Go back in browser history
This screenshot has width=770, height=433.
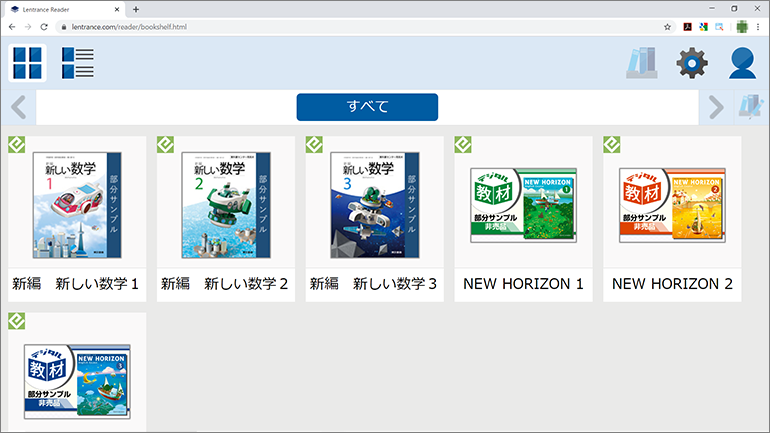pos(12,27)
